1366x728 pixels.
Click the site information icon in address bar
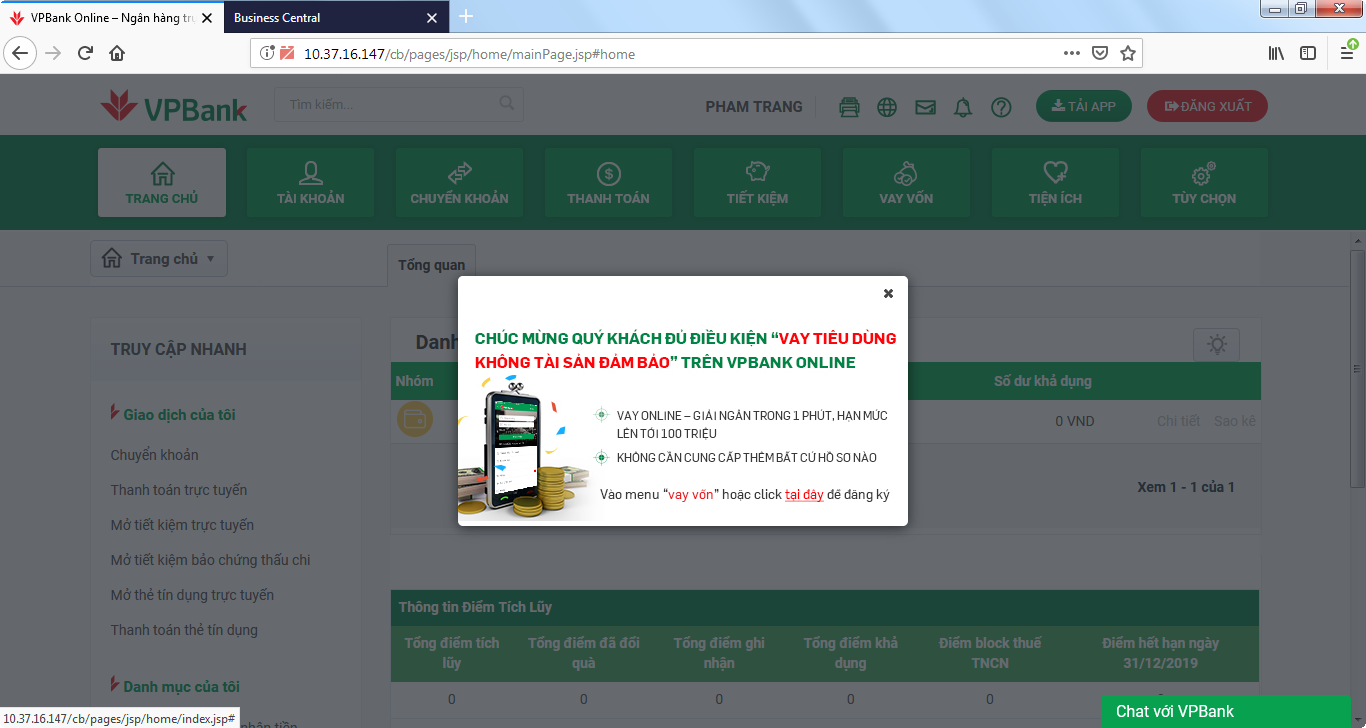coord(267,53)
